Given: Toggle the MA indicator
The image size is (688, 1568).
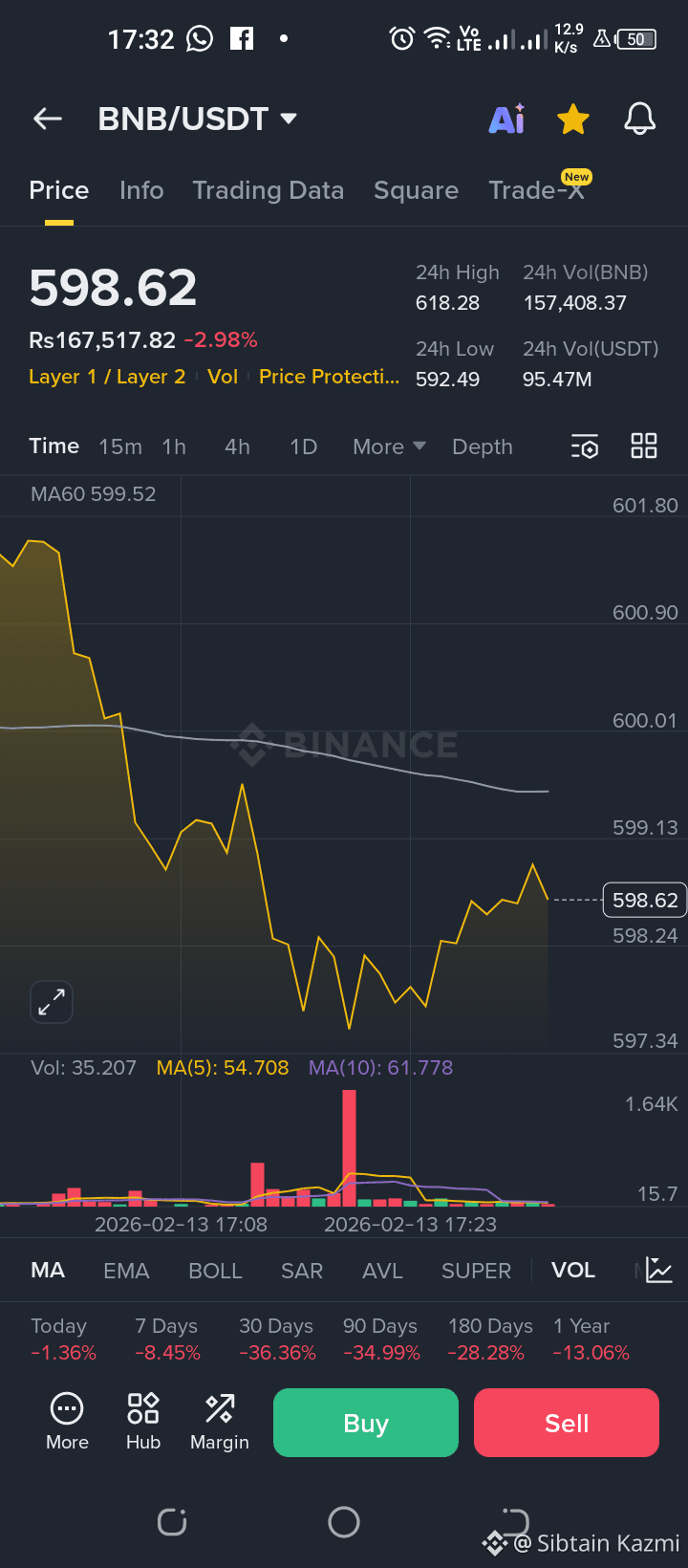Looking at the screenshot, I should tap(48, 1271).
